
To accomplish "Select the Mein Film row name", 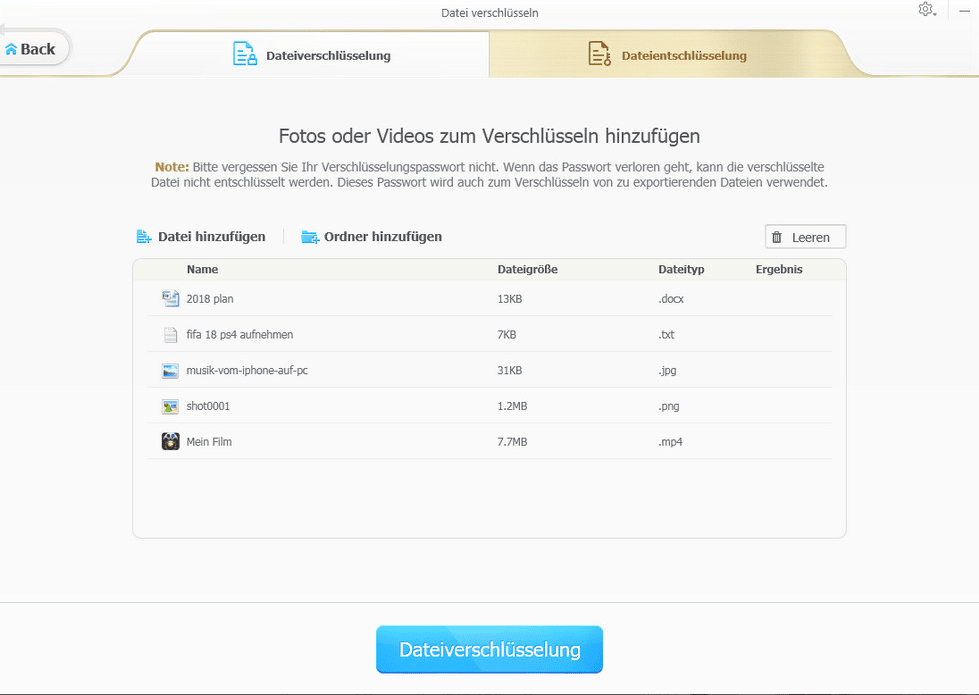I will [209, 441].
